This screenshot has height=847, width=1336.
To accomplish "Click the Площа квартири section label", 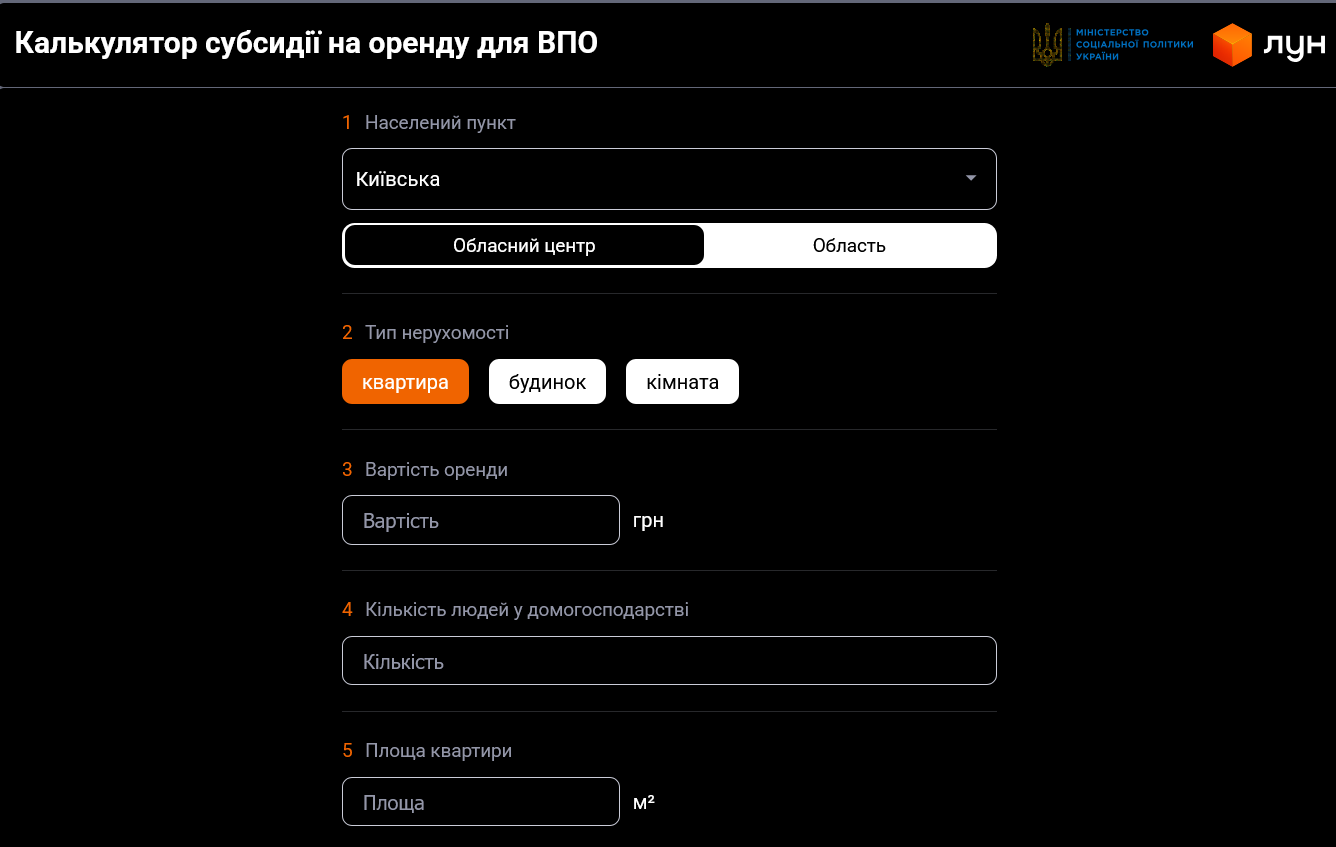I will (438, 750).
